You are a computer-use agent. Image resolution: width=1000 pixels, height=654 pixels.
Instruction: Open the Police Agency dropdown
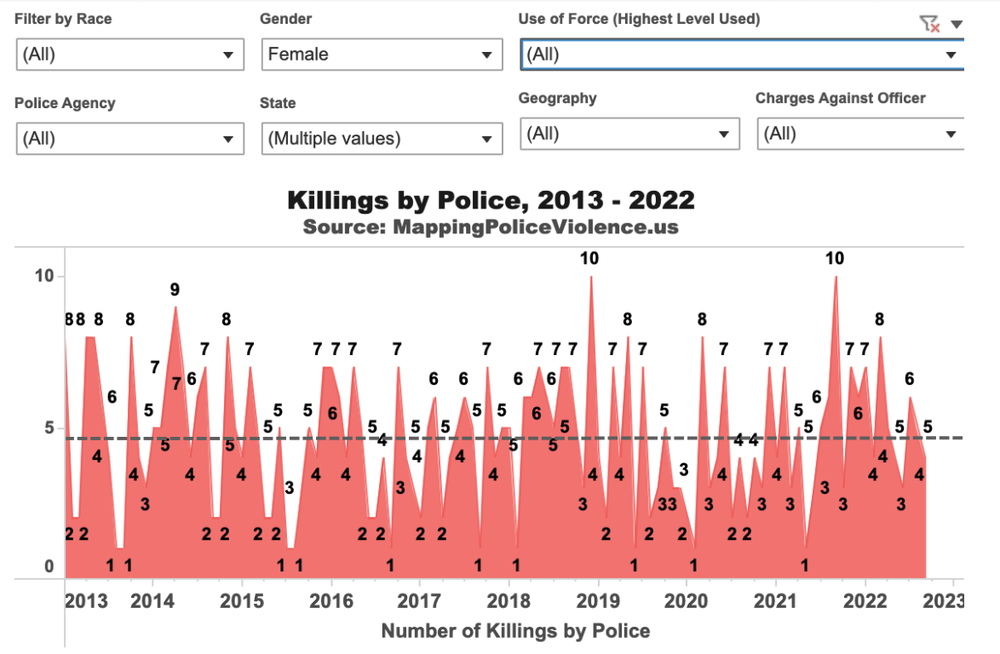coord(130,138)
